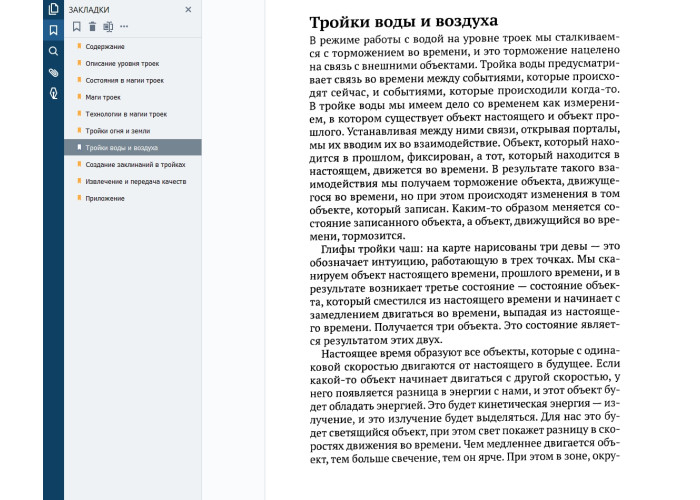
Task: Open the attachments paperclip icon
Action: (x=53, y=73)
